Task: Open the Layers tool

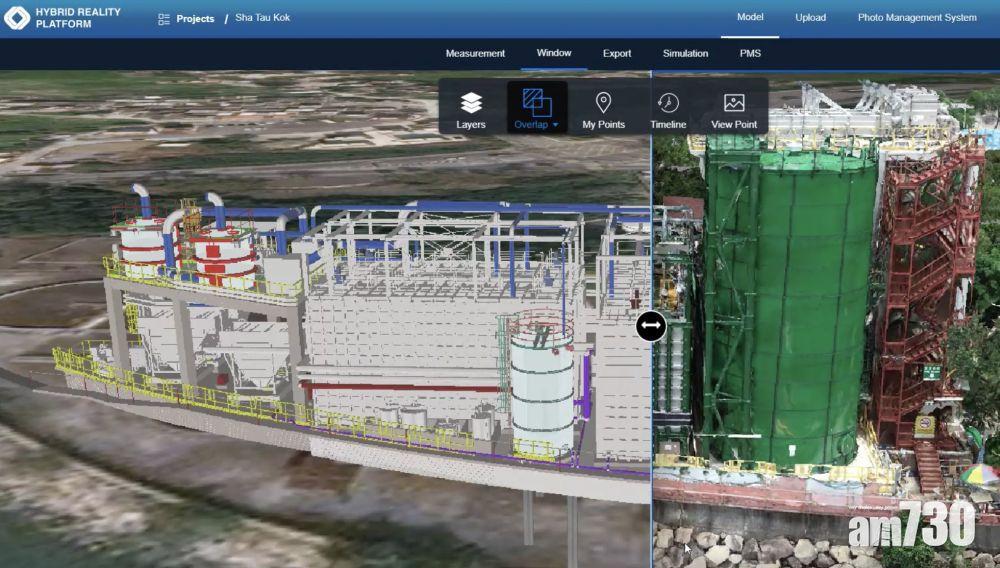Action: click(471, 109)
